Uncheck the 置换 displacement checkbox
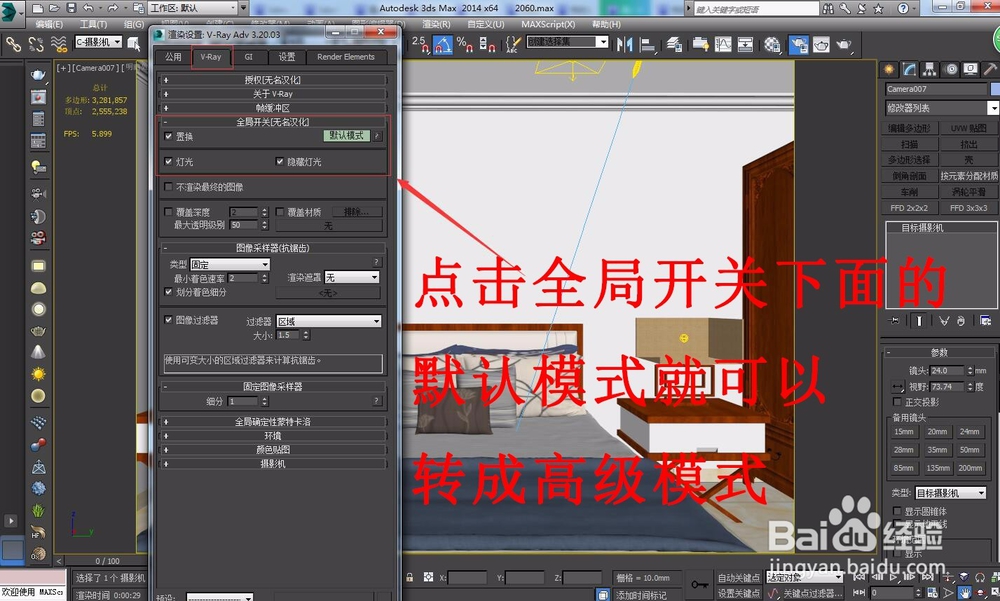Viewport: 1000px width, 601px height. pos(168,136)
